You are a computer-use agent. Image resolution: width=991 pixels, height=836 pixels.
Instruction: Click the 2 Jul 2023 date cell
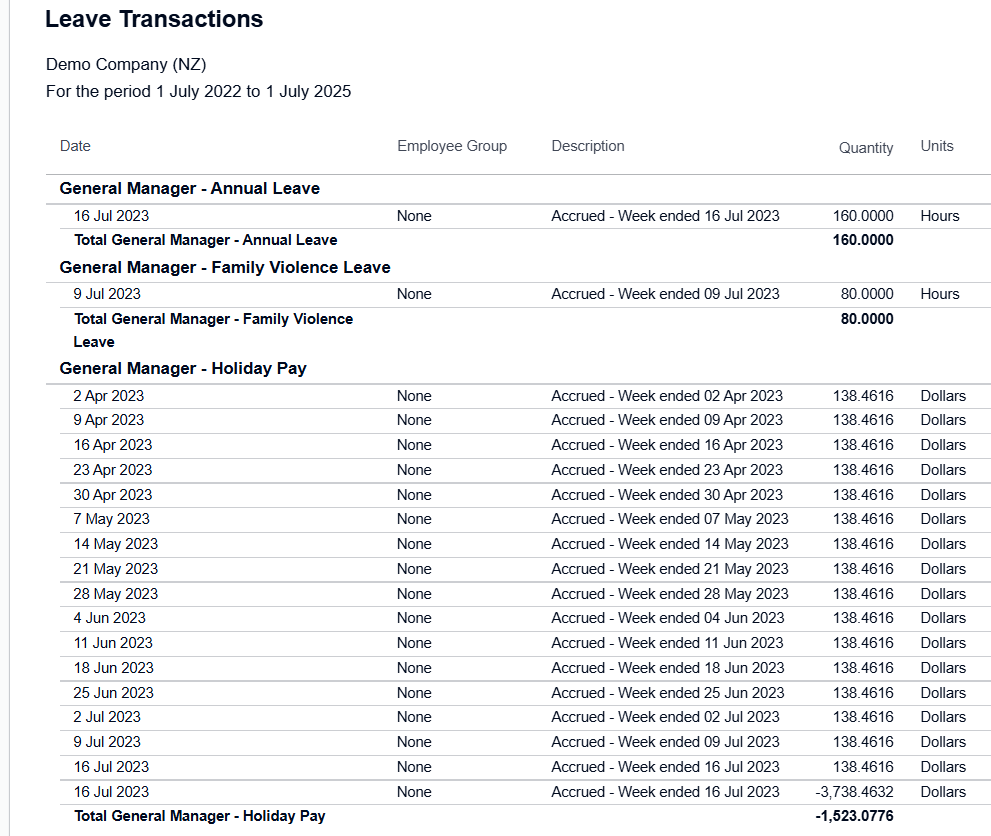[107, 717]
